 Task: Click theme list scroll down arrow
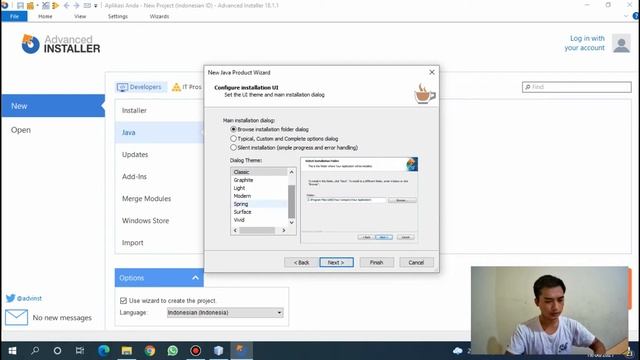pos(291,222)
